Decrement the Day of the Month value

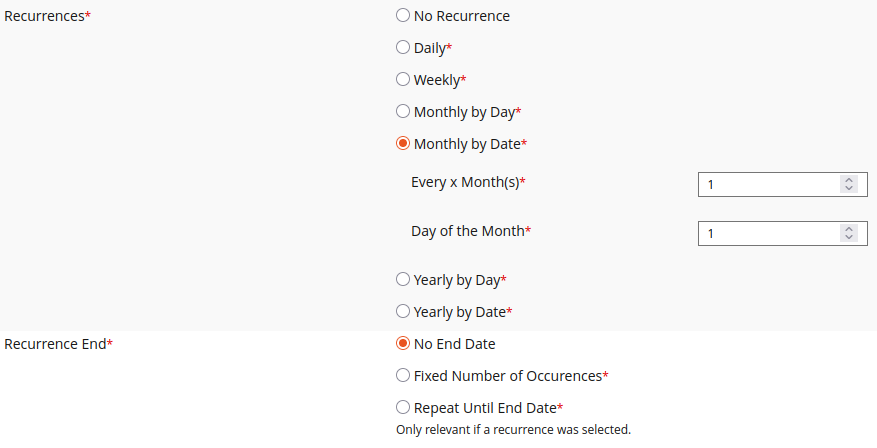(x=849, y=238)
